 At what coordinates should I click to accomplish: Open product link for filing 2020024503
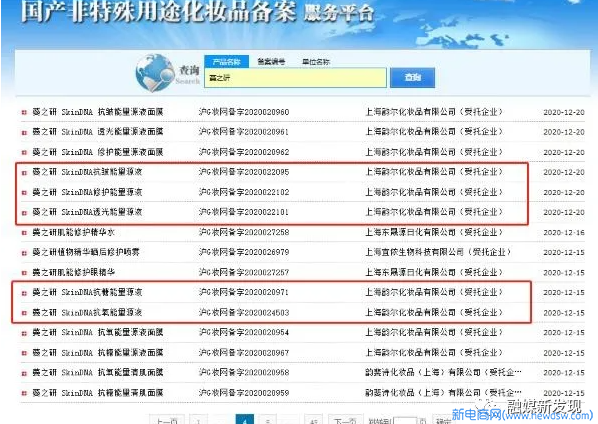(x=87, y=313)
